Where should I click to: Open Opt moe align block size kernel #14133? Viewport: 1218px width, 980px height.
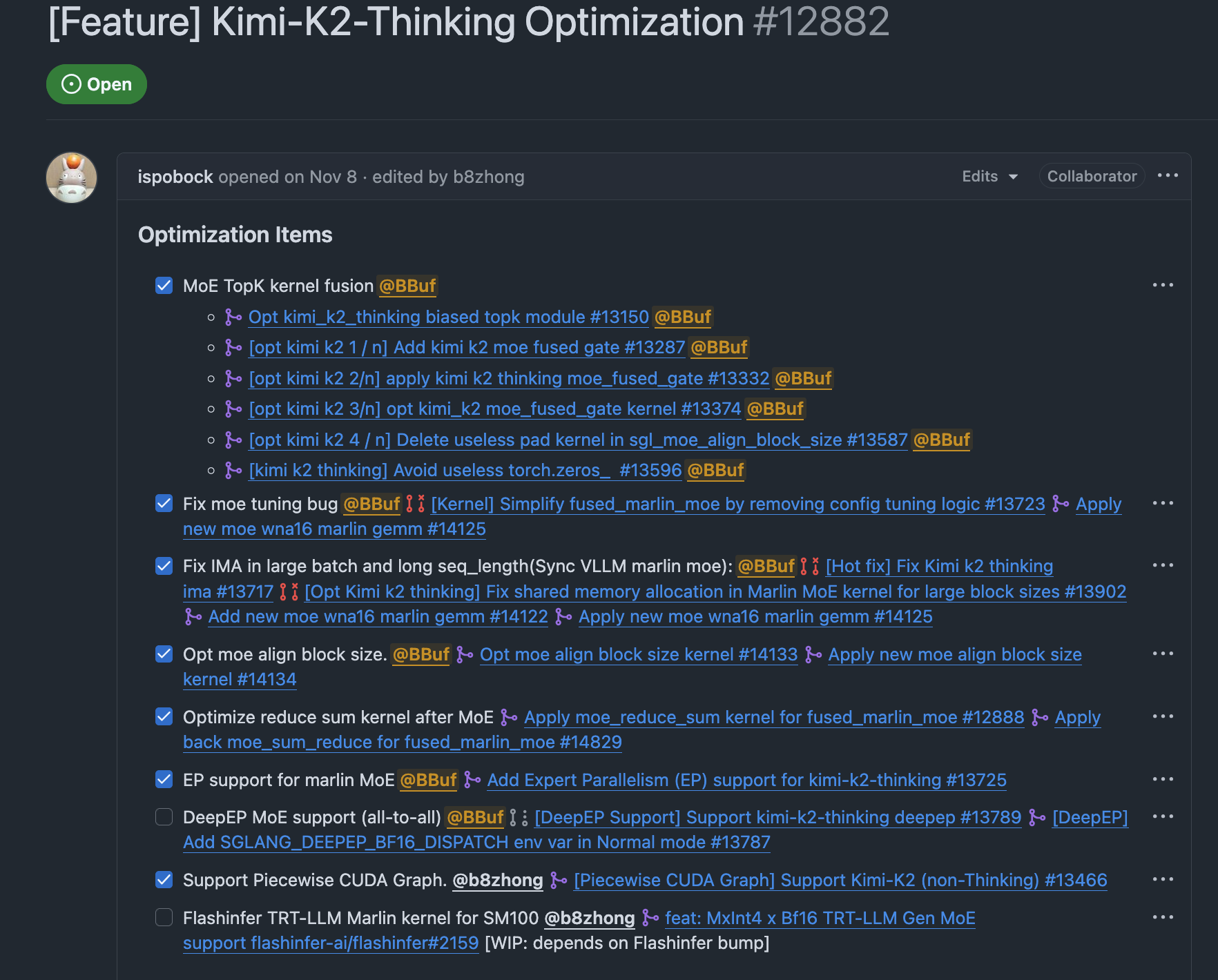tap(639, 654)
